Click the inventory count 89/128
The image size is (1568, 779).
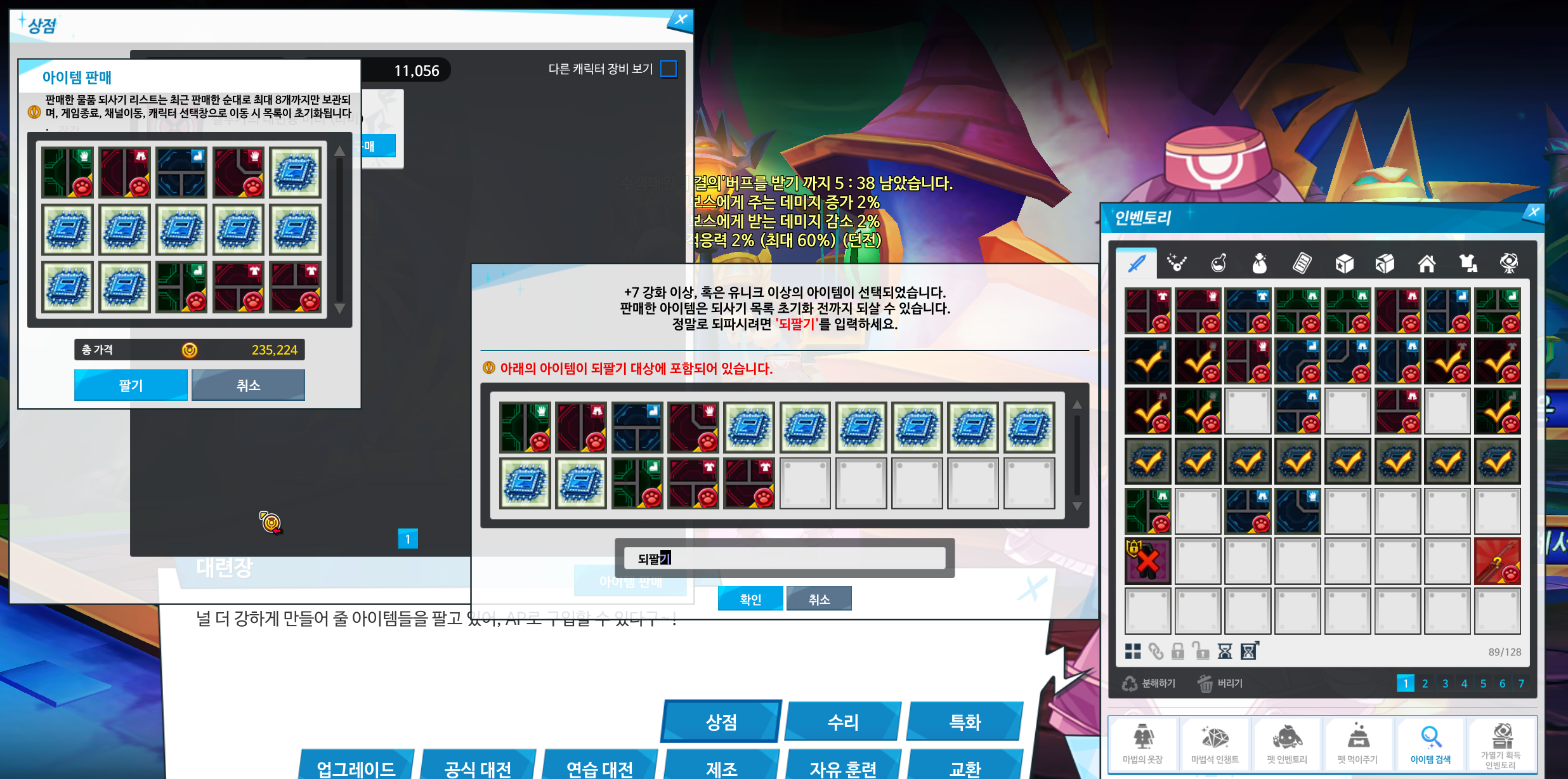pyautogui.click(x=1505, y=652)
